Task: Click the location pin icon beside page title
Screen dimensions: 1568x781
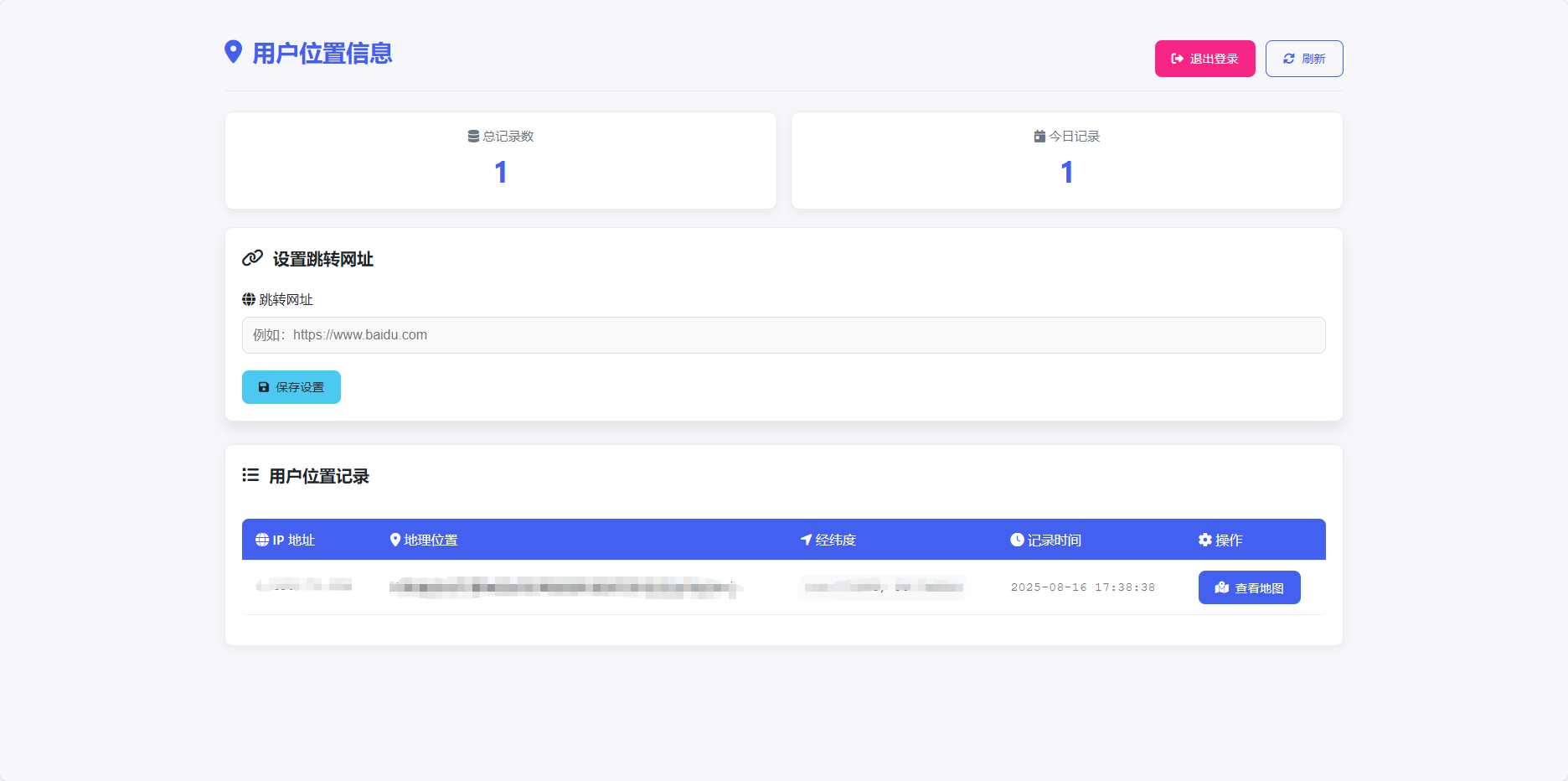Action: (x=234, y=52)
